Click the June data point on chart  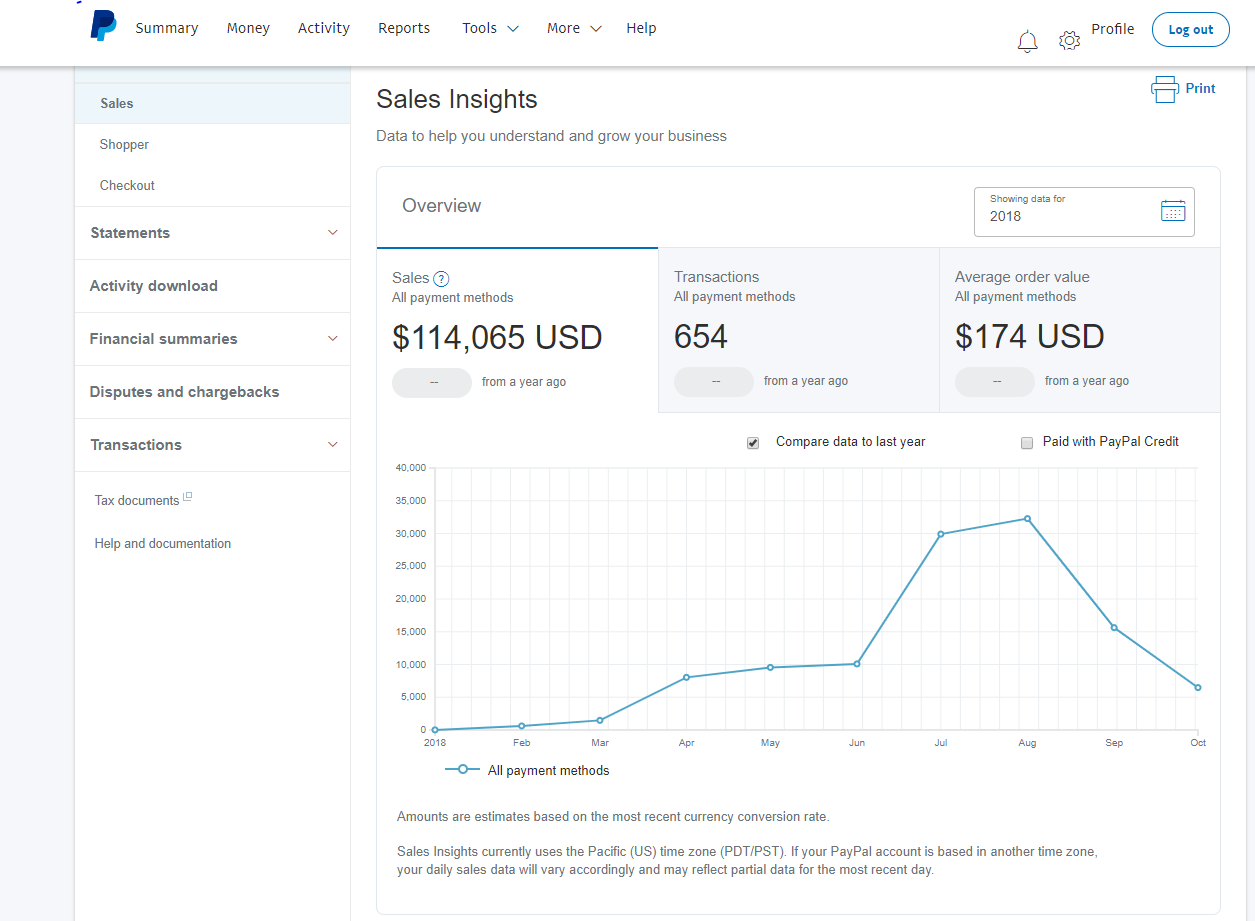(857, 664)
